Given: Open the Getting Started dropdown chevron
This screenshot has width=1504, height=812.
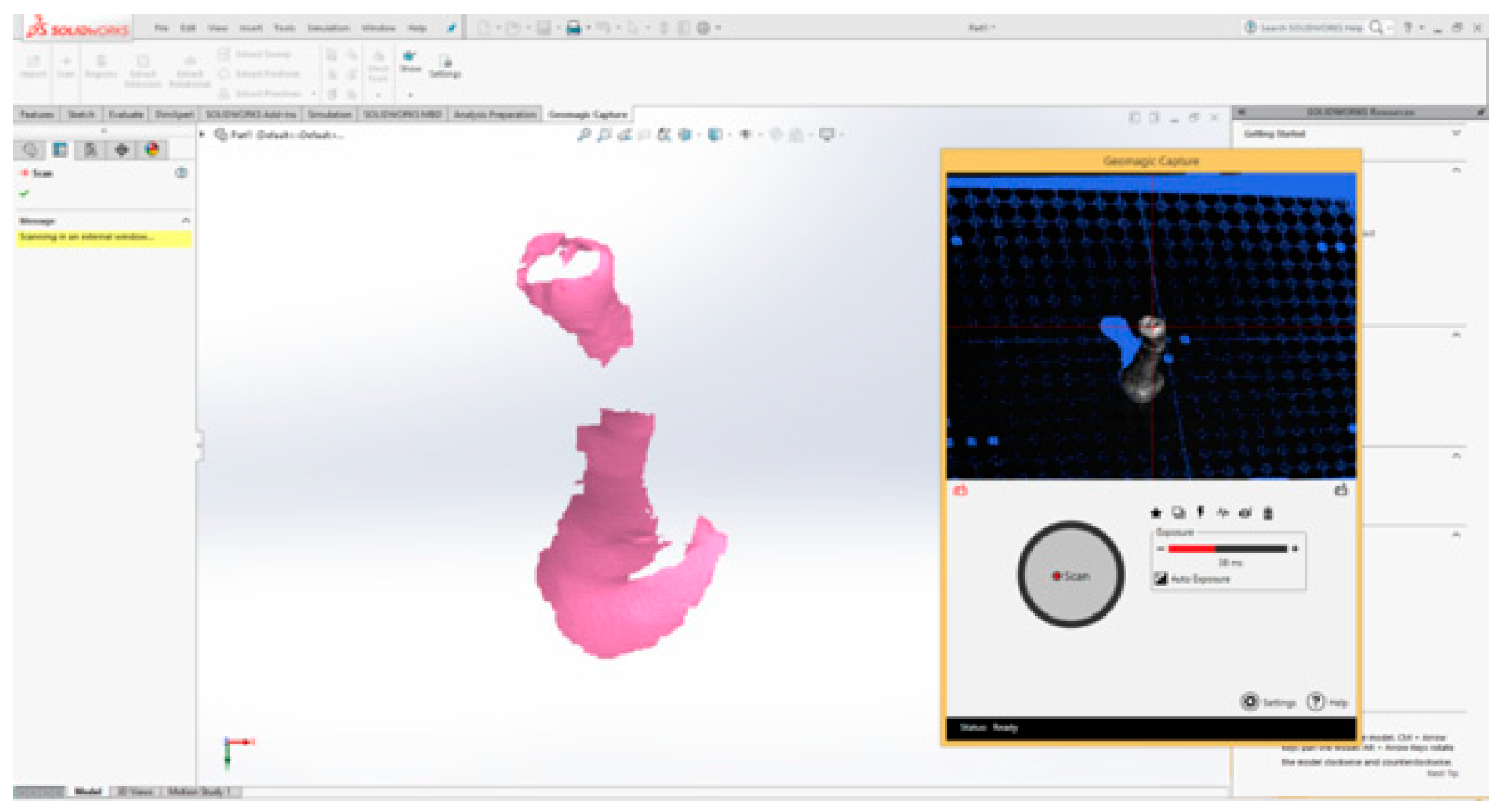Looking at the screenshot, I should 1456,134.
